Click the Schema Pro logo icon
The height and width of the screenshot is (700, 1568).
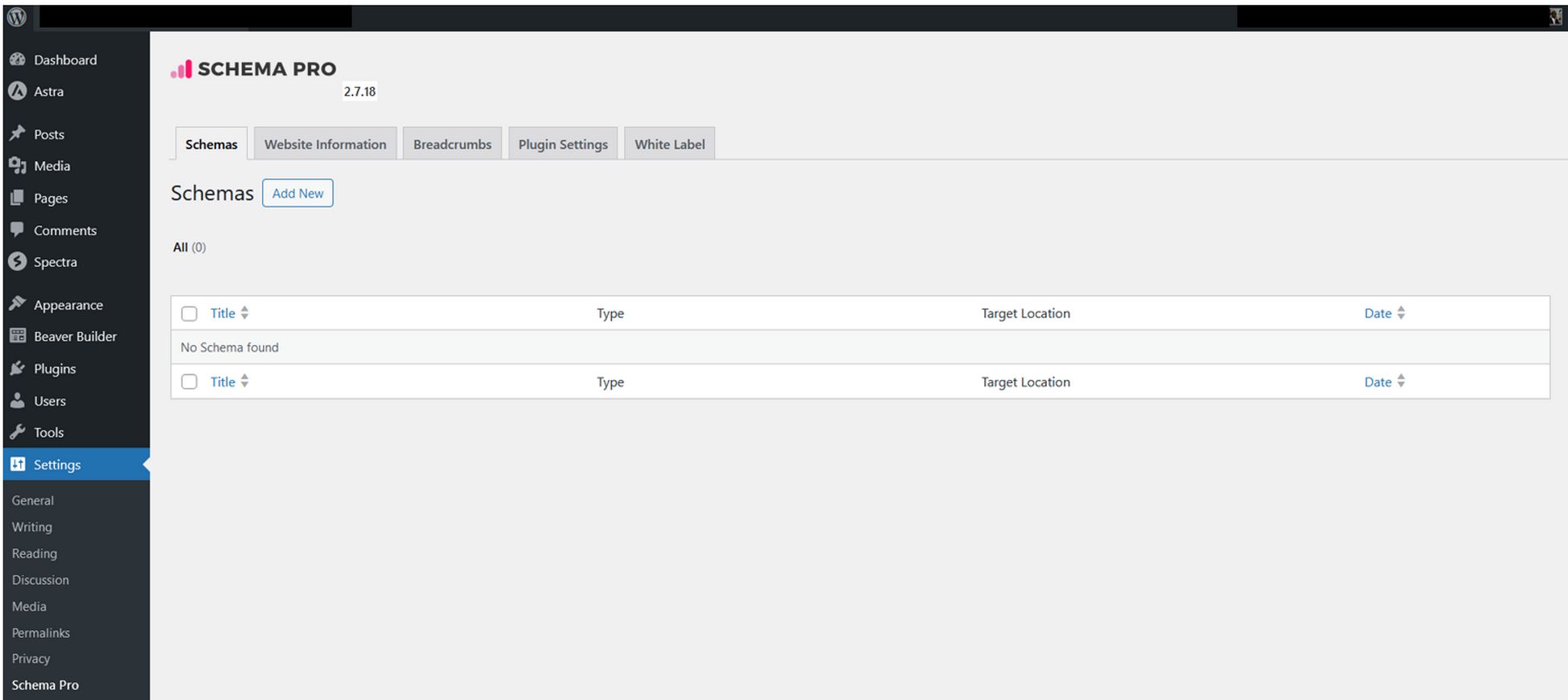pos(181,69)
